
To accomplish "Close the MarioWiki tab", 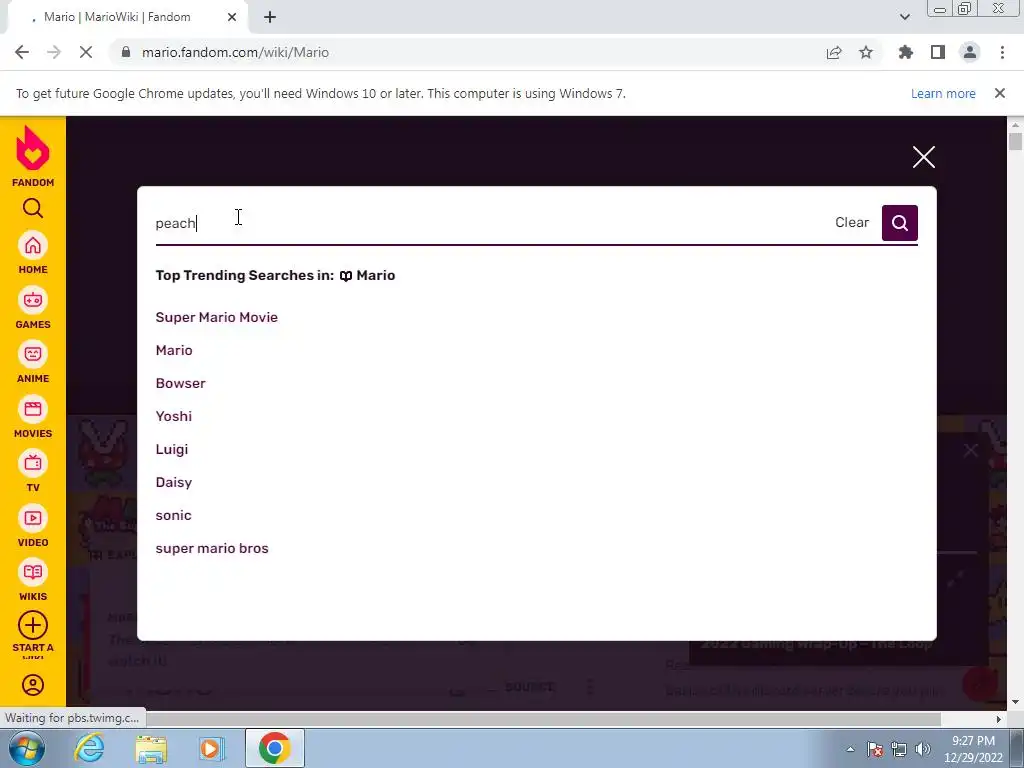I will [x=232, y=17].
